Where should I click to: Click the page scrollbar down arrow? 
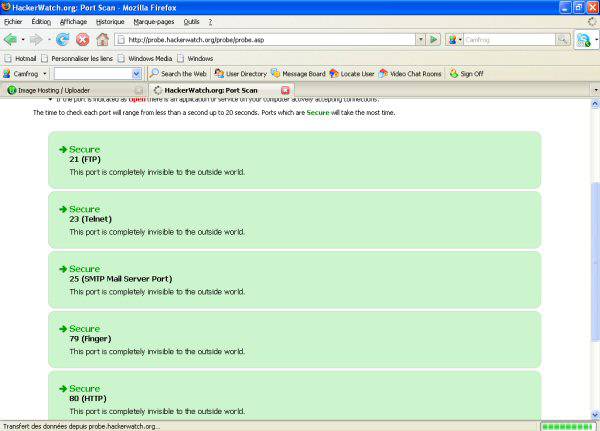coord(595,415)
